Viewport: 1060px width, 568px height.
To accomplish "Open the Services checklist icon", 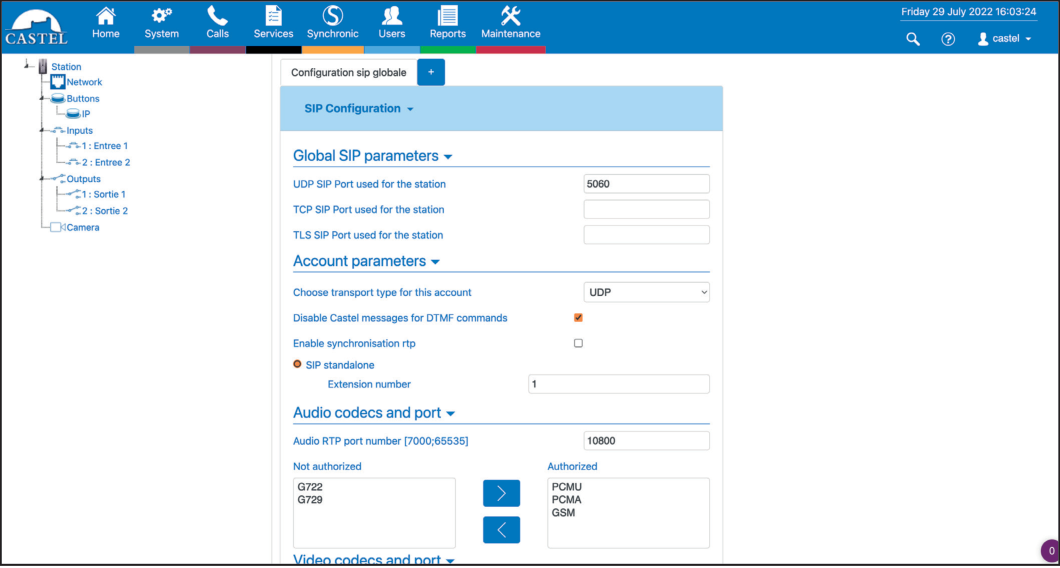I will [273, 16].
